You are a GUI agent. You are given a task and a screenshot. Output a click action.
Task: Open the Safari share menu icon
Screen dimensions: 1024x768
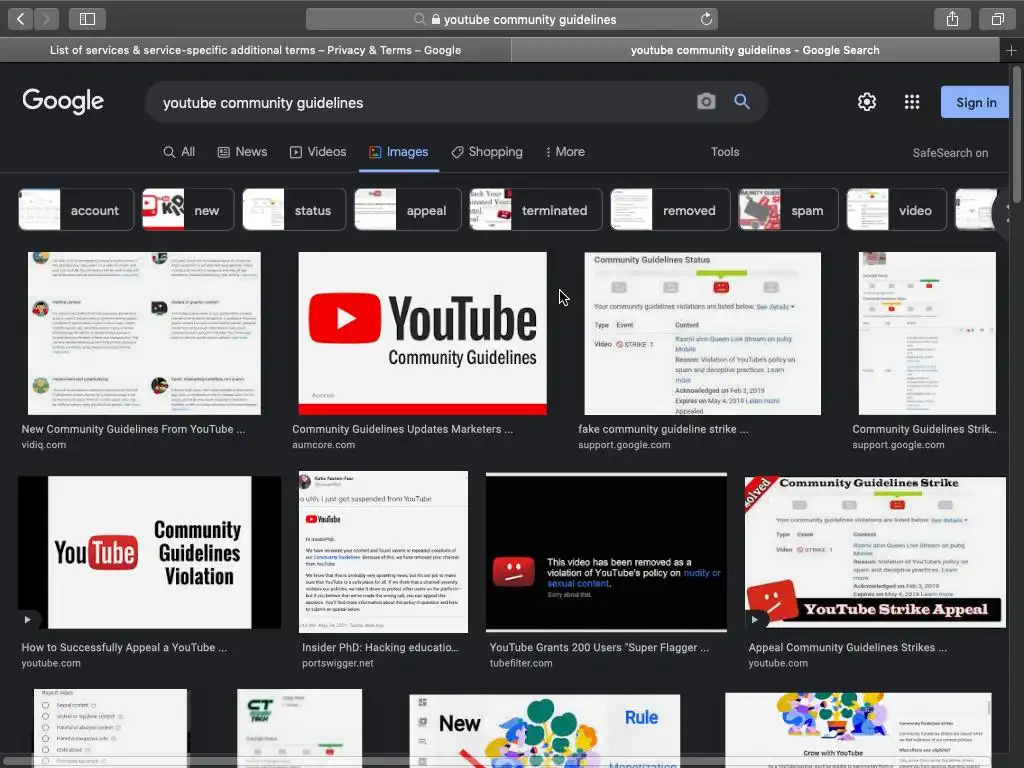(x=952, y=19)
